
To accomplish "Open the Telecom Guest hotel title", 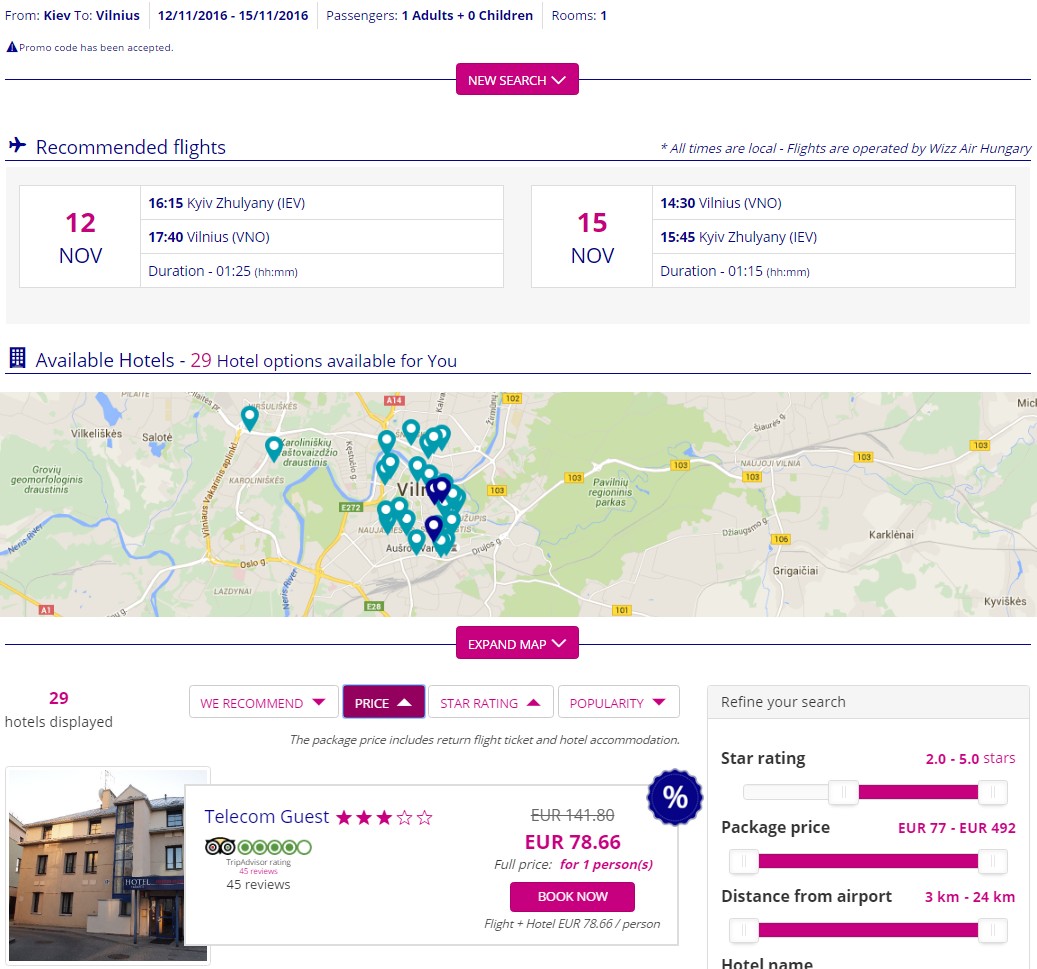I will 267,816.
